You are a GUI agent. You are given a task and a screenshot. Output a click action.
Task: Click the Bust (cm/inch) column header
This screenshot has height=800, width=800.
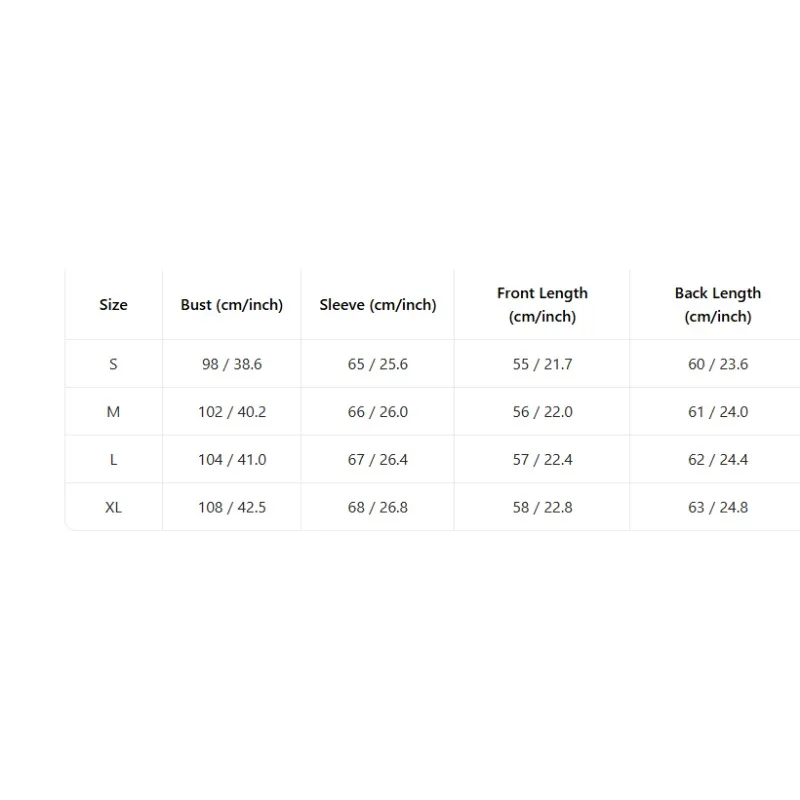232,305
